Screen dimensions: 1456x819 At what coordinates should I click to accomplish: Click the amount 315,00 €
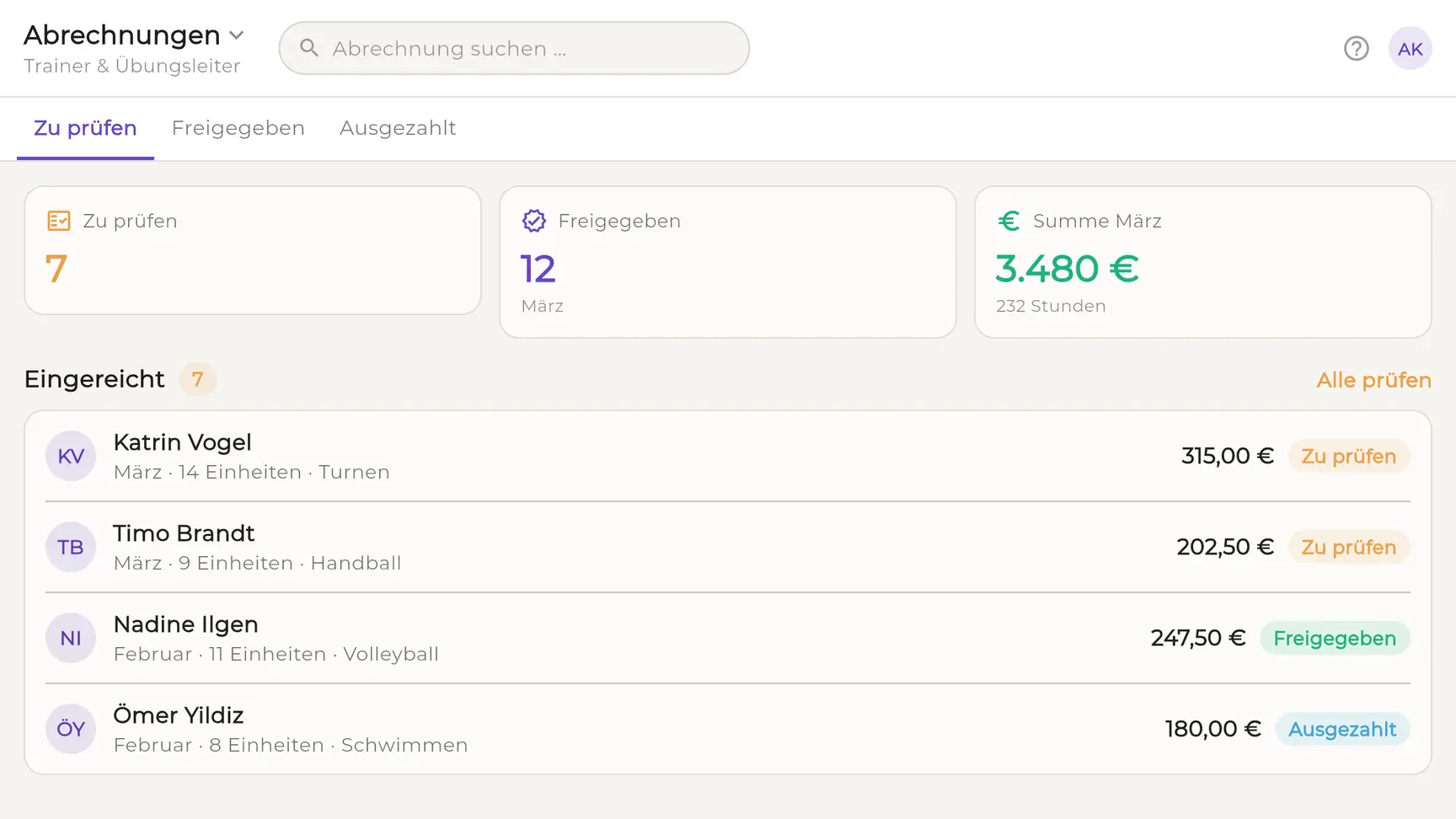tap(1228, 456)
